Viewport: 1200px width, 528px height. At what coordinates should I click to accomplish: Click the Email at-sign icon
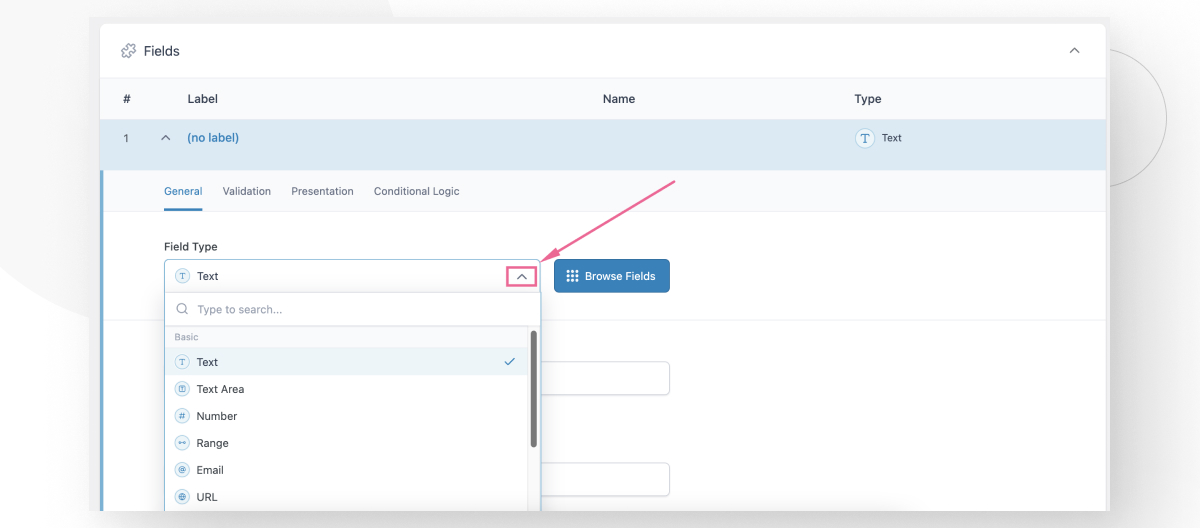(x=182, y=470)
